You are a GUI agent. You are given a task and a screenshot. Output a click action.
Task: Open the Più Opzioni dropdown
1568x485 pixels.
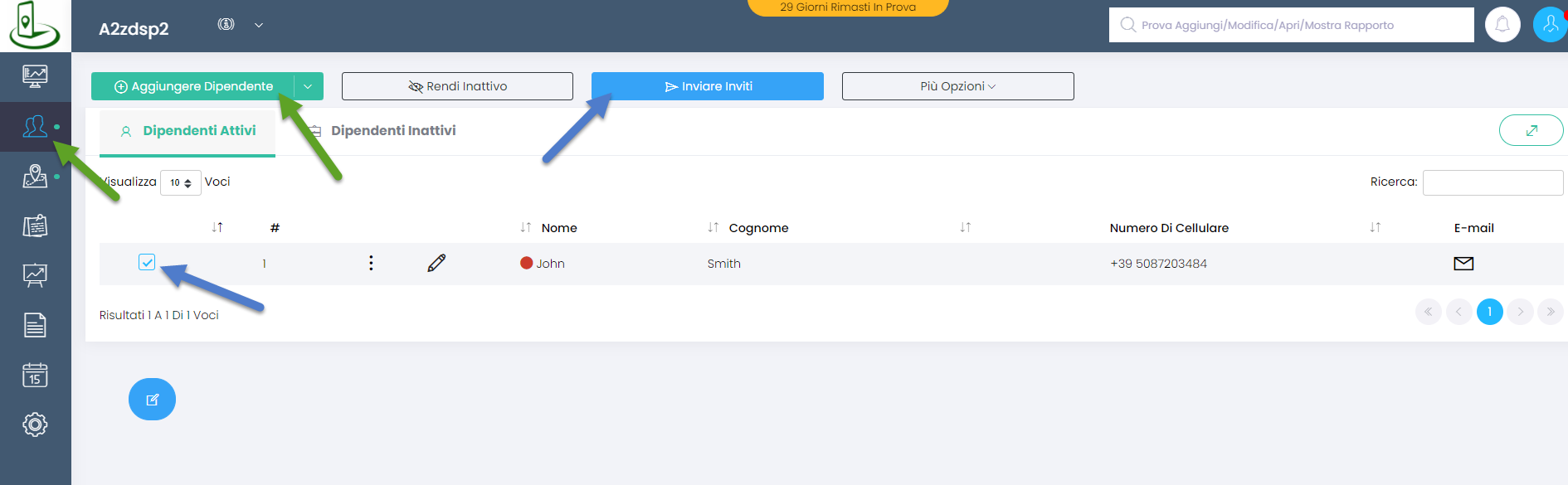pyautogui.click(x=957, y=86)
